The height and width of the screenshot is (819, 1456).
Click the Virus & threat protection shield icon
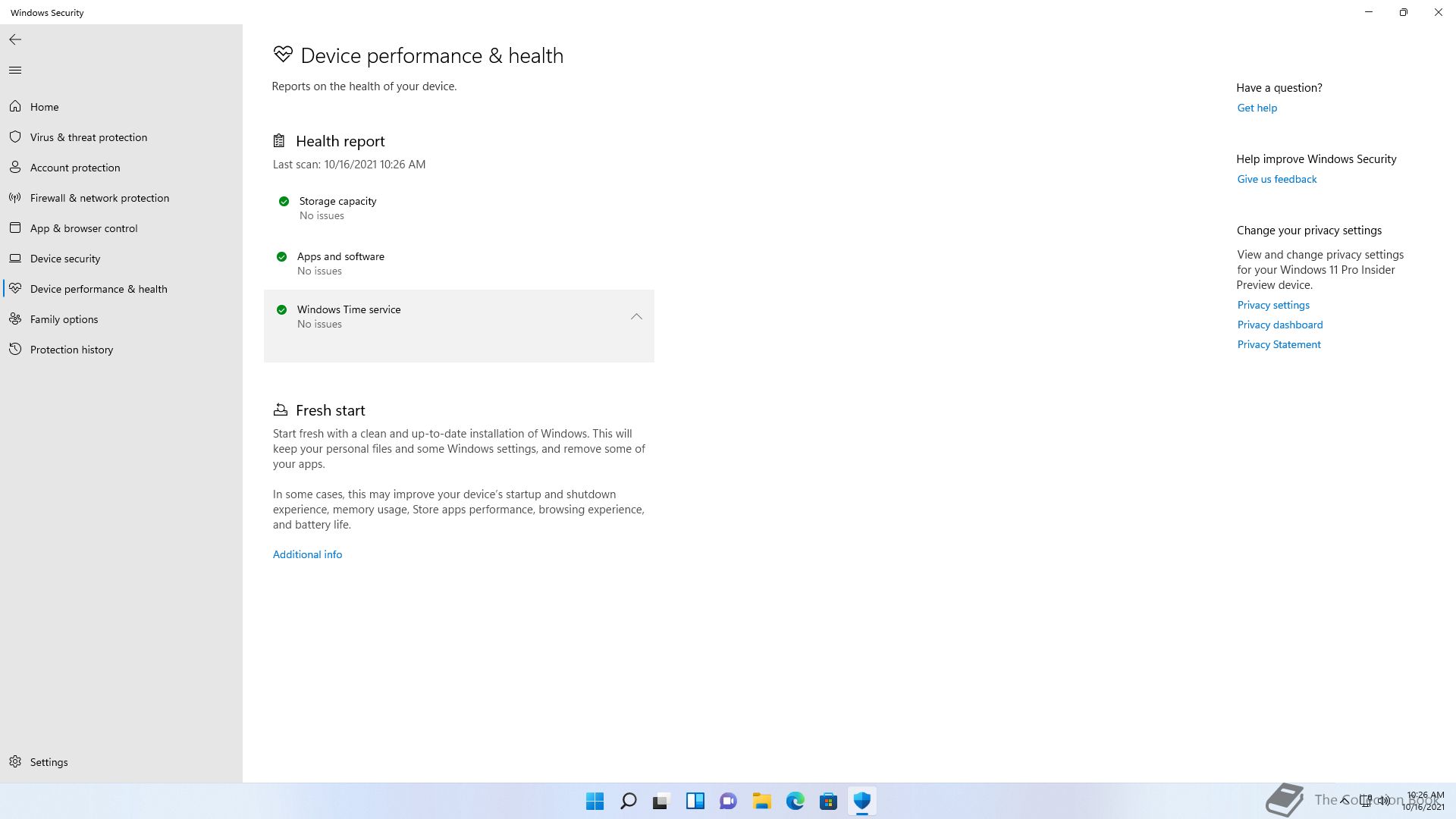click(15, 137)
